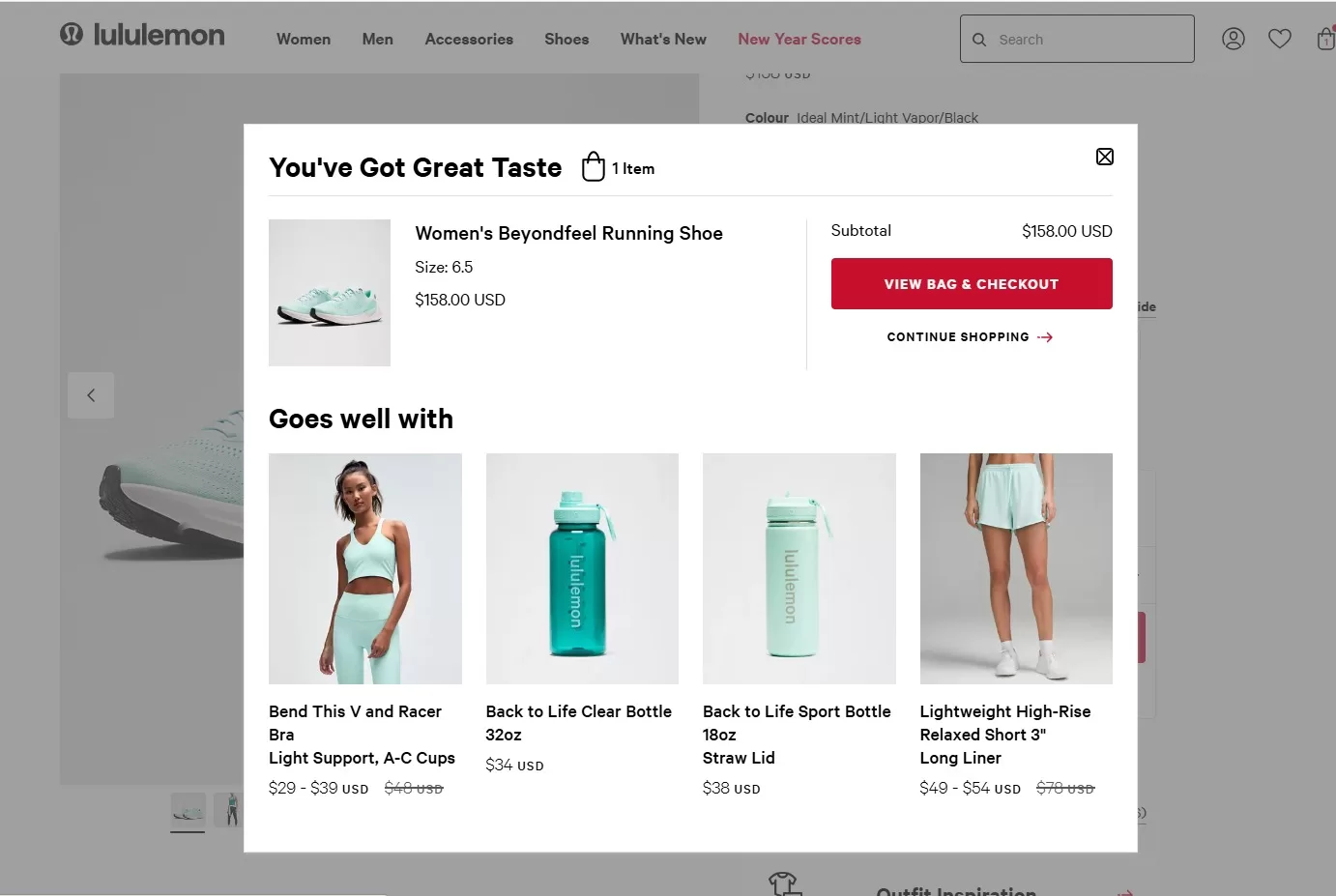Click Back to Life Sport Bottle 18oz link
This screenshot has width=1336, height=896.
tap(797, 735)
